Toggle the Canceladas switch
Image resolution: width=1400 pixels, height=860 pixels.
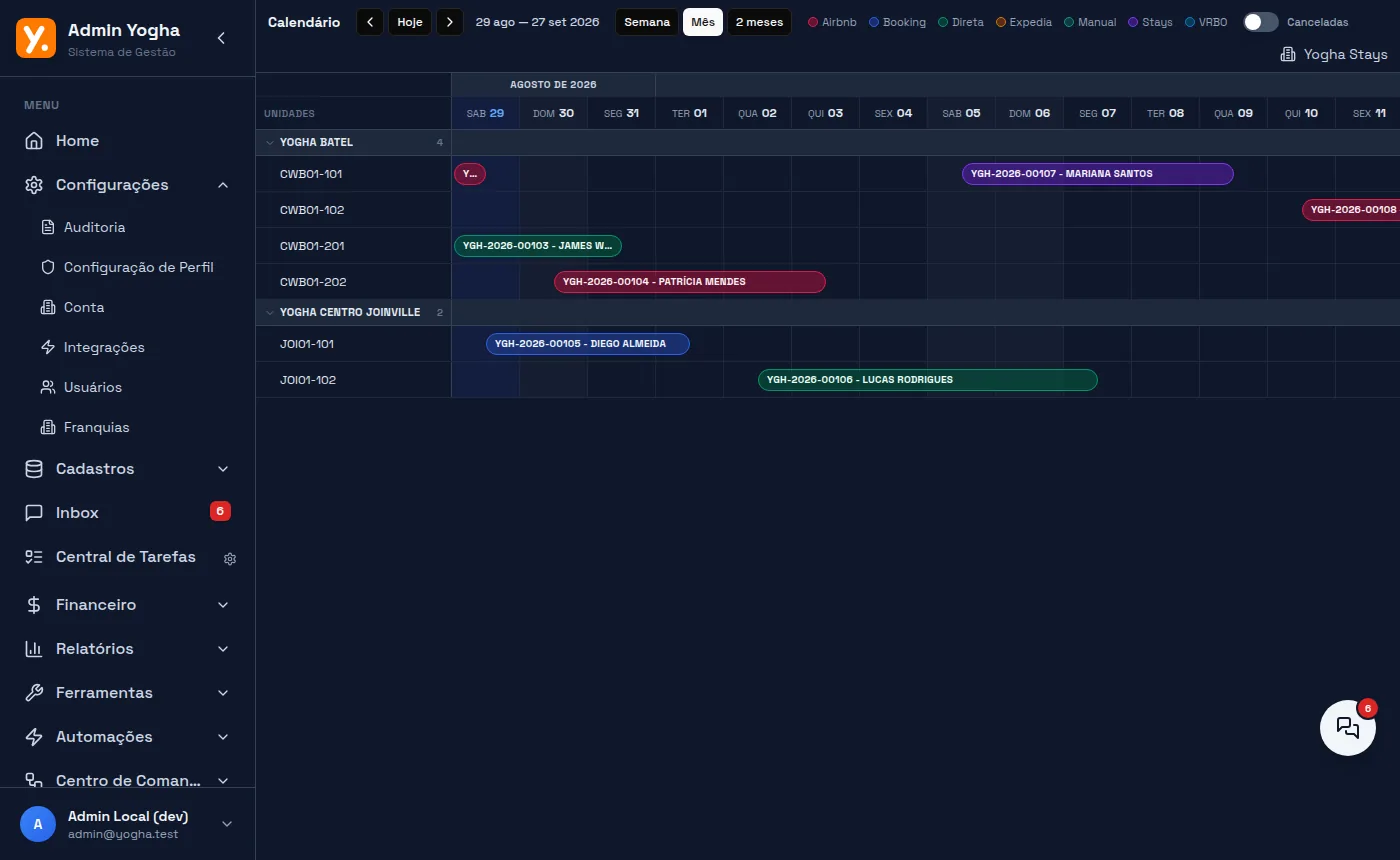tap(1261, 22)
